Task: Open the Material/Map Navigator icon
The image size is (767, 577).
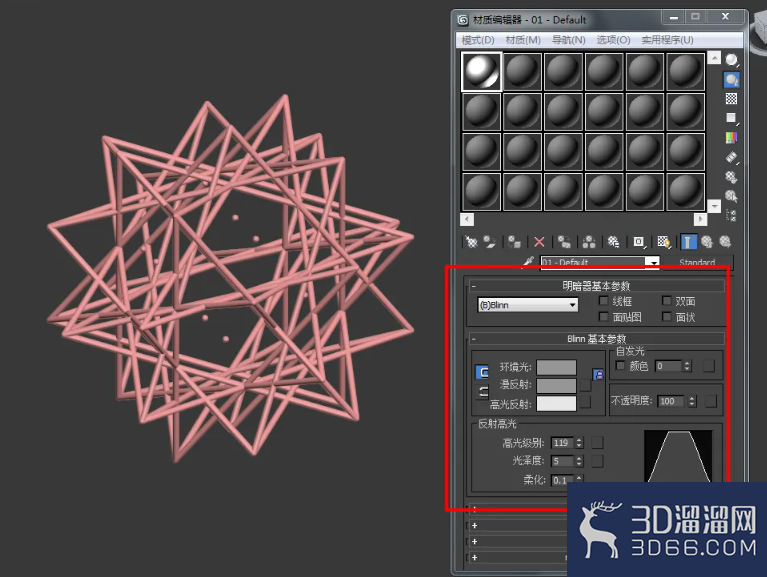Action: (731, 215)
